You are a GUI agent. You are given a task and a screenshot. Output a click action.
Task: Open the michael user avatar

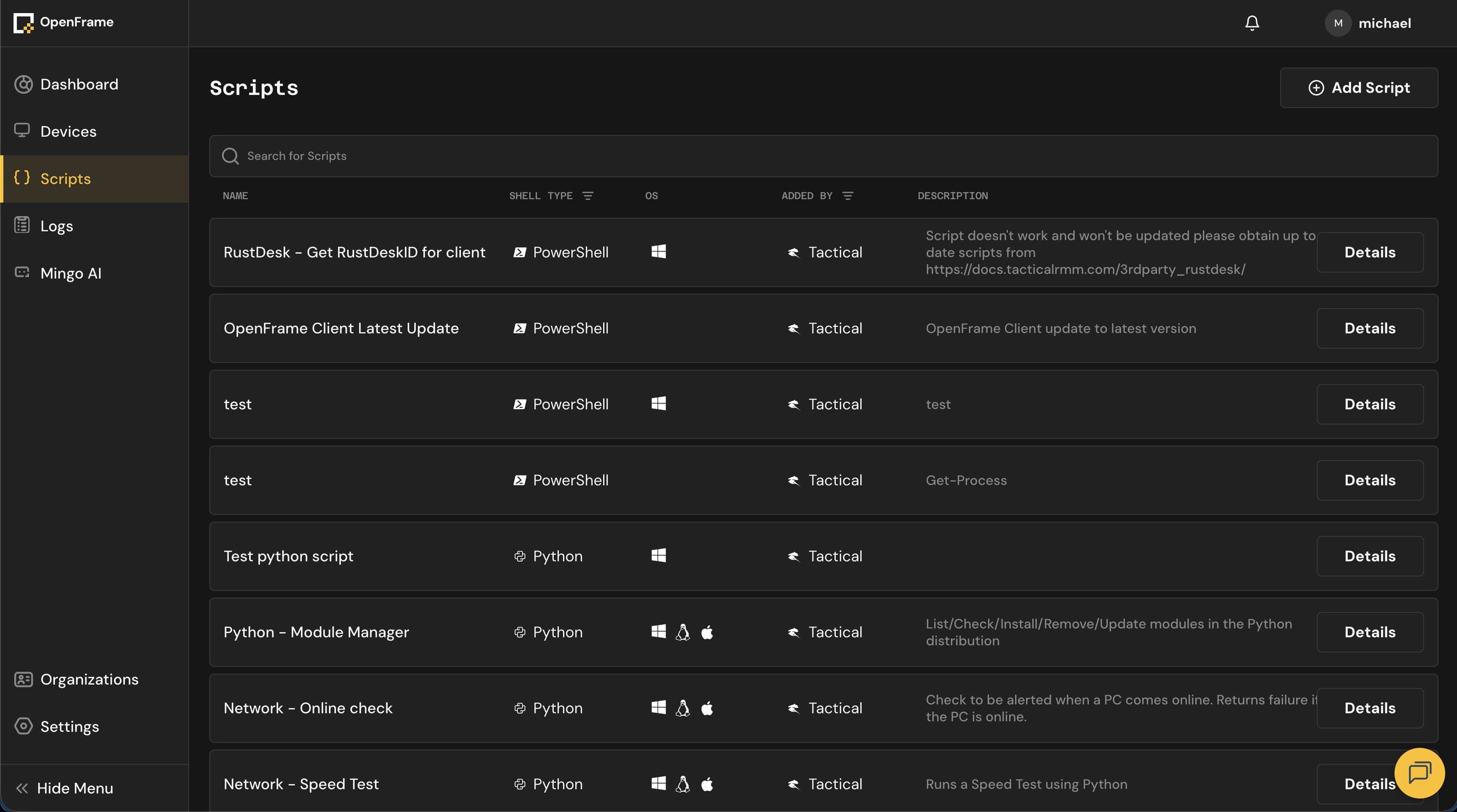[x=1338, y=23]
